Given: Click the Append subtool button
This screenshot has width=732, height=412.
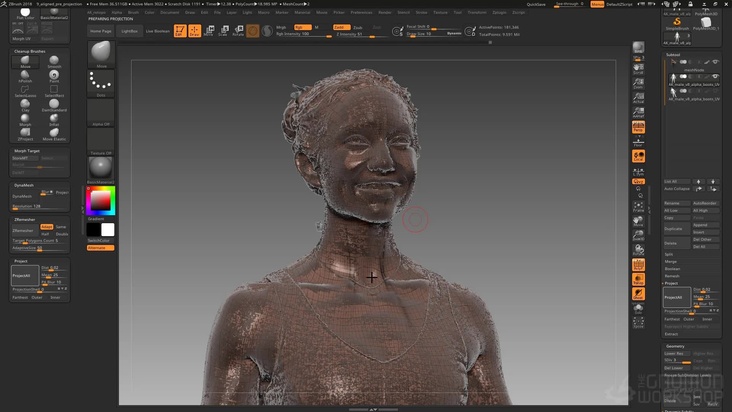Looking at the screenshot, I should point(705,225).
